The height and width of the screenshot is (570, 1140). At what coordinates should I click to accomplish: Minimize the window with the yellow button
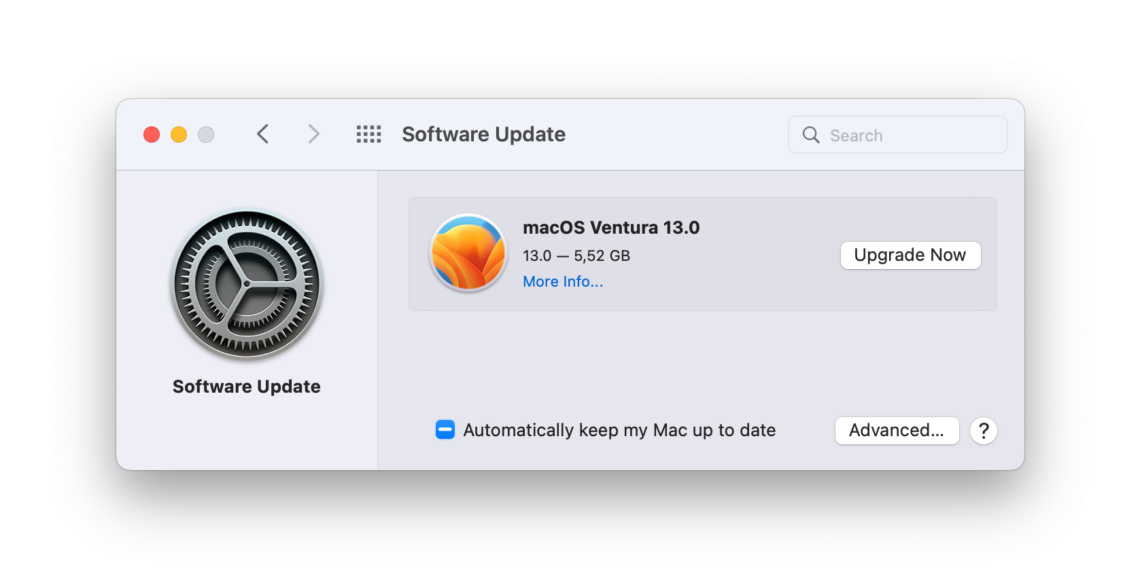(179, 134)
